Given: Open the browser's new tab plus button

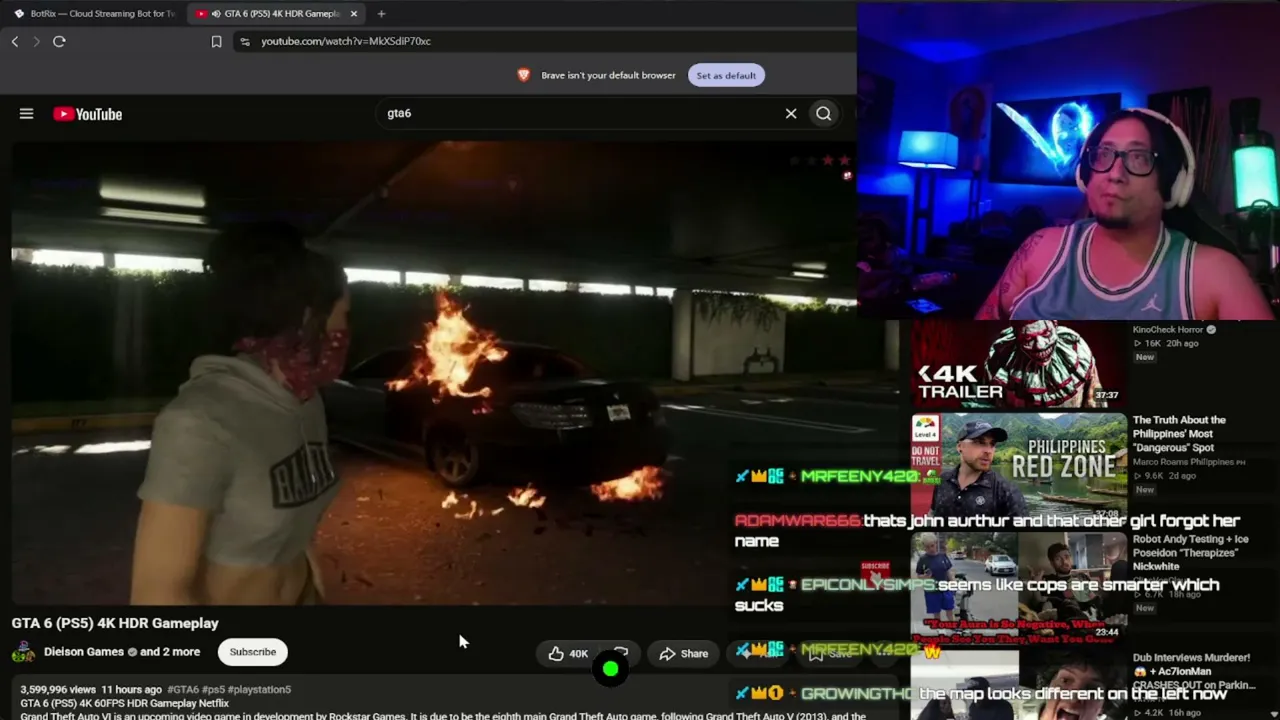Looking at the screenshot, I should tap(381, 14).
